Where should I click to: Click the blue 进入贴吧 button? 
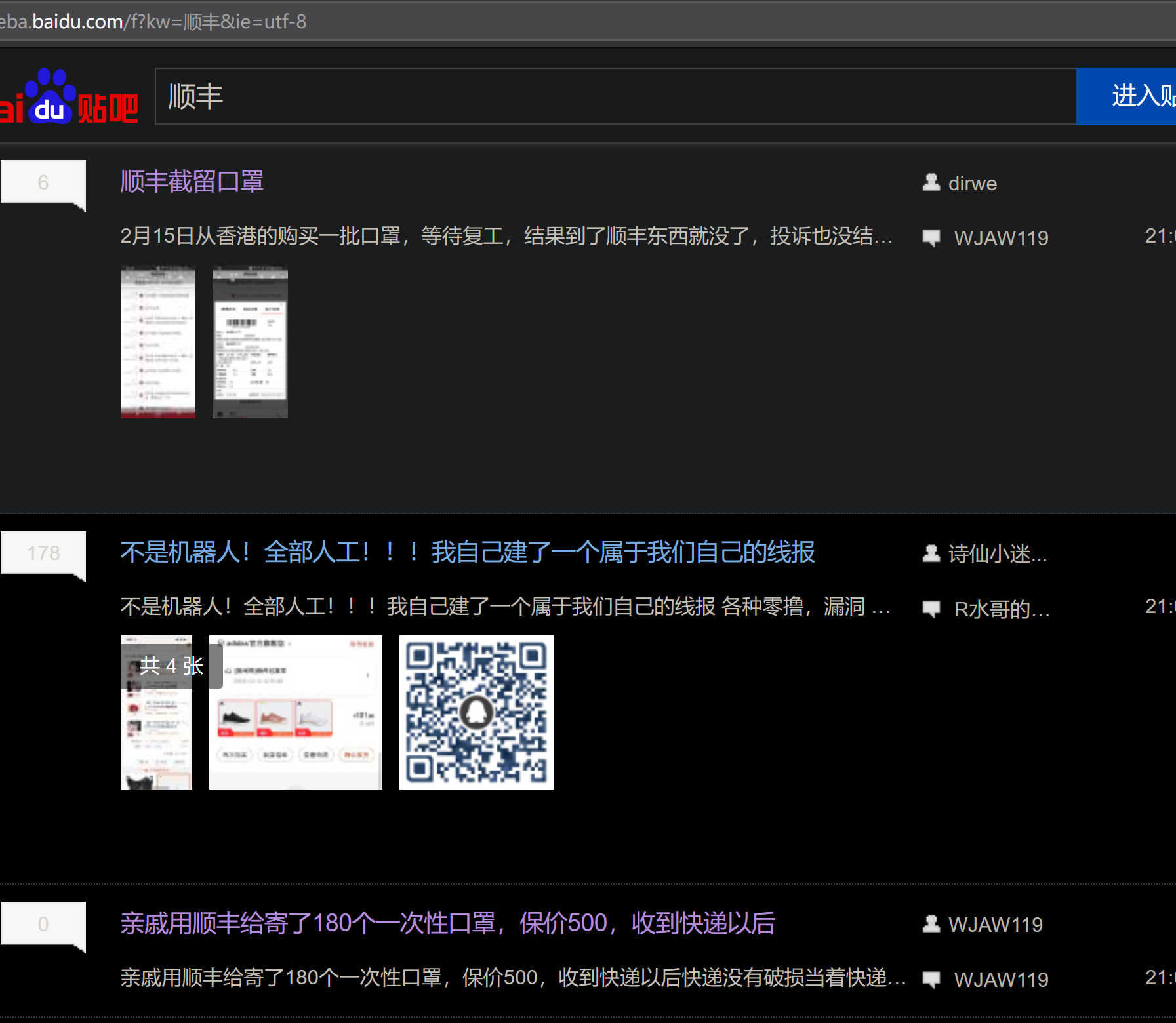[x=1126, y=96]
